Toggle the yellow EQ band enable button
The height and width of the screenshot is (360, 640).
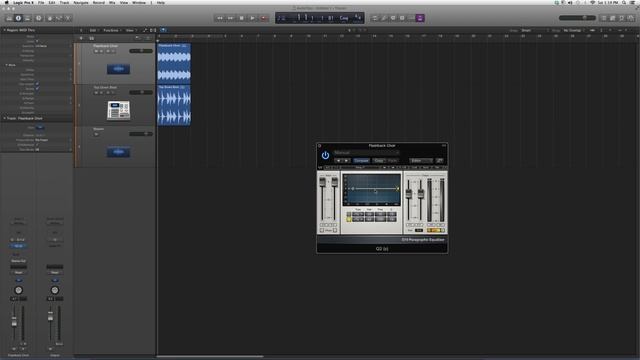pyautogui.click(x=349, y=220)
